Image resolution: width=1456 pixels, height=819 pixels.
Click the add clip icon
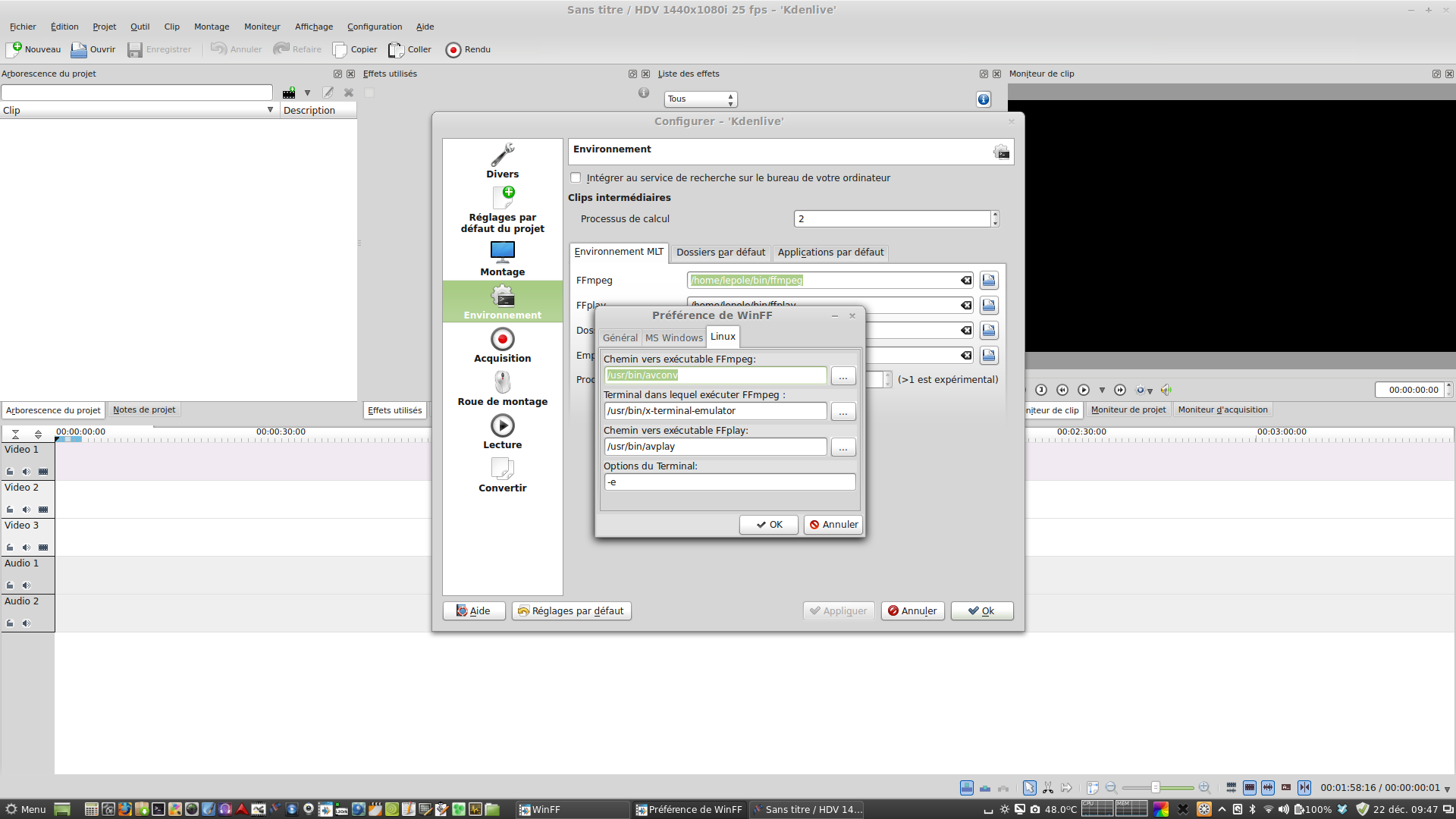(289, 93)
